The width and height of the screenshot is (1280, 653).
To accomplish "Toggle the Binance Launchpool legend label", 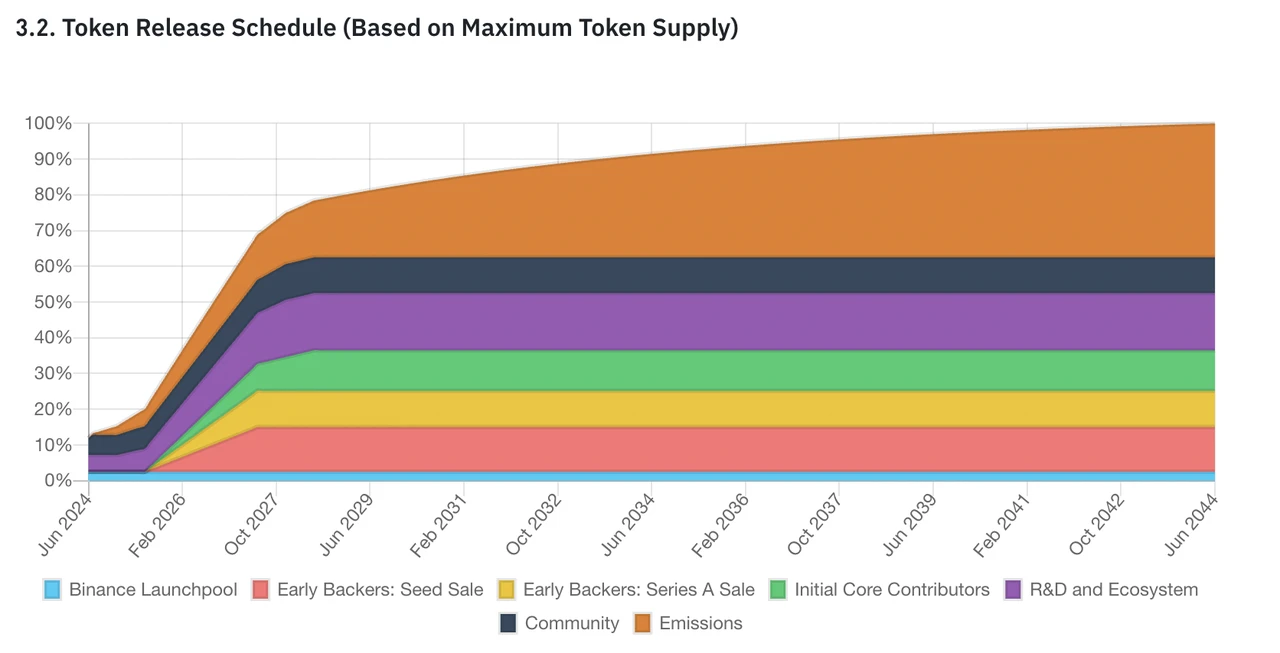I will point(153,590).
